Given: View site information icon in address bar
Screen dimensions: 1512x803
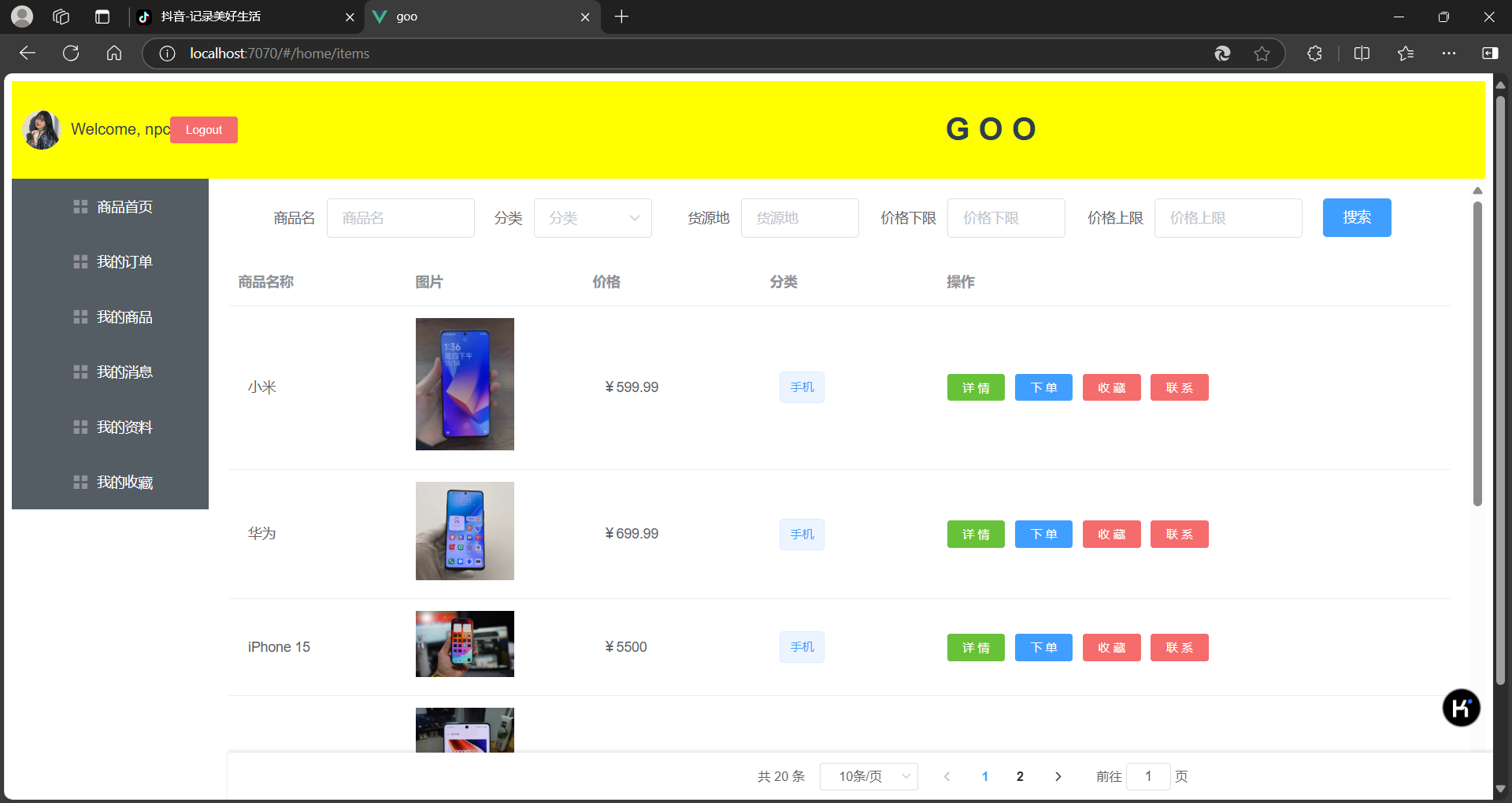Looking at the screenshot, I should (x=167, y=54).
